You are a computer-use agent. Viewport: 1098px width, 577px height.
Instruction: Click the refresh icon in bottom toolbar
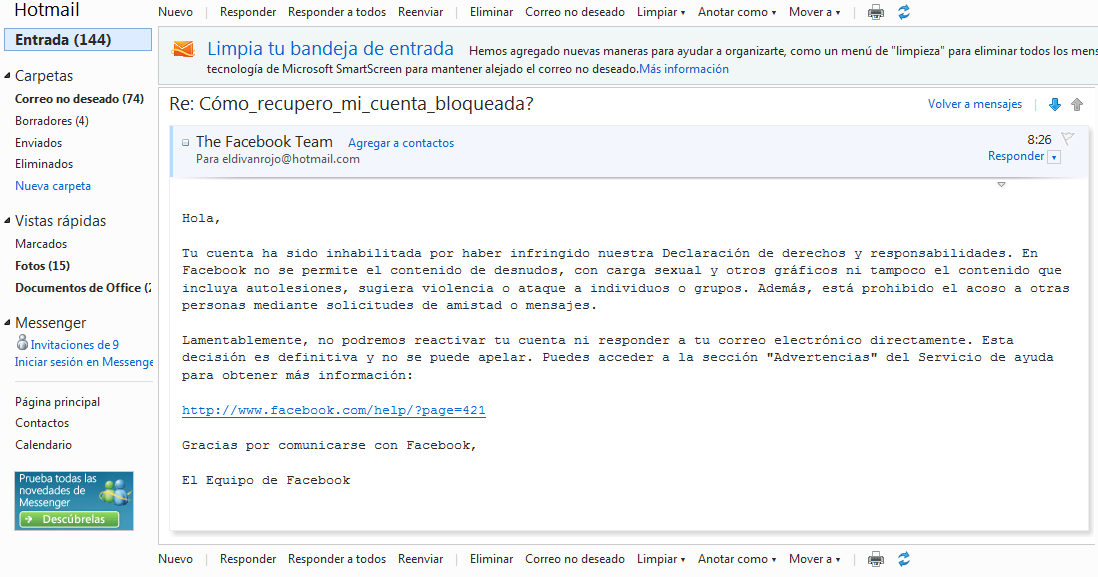pyautogui.click(x=904, y=559)
